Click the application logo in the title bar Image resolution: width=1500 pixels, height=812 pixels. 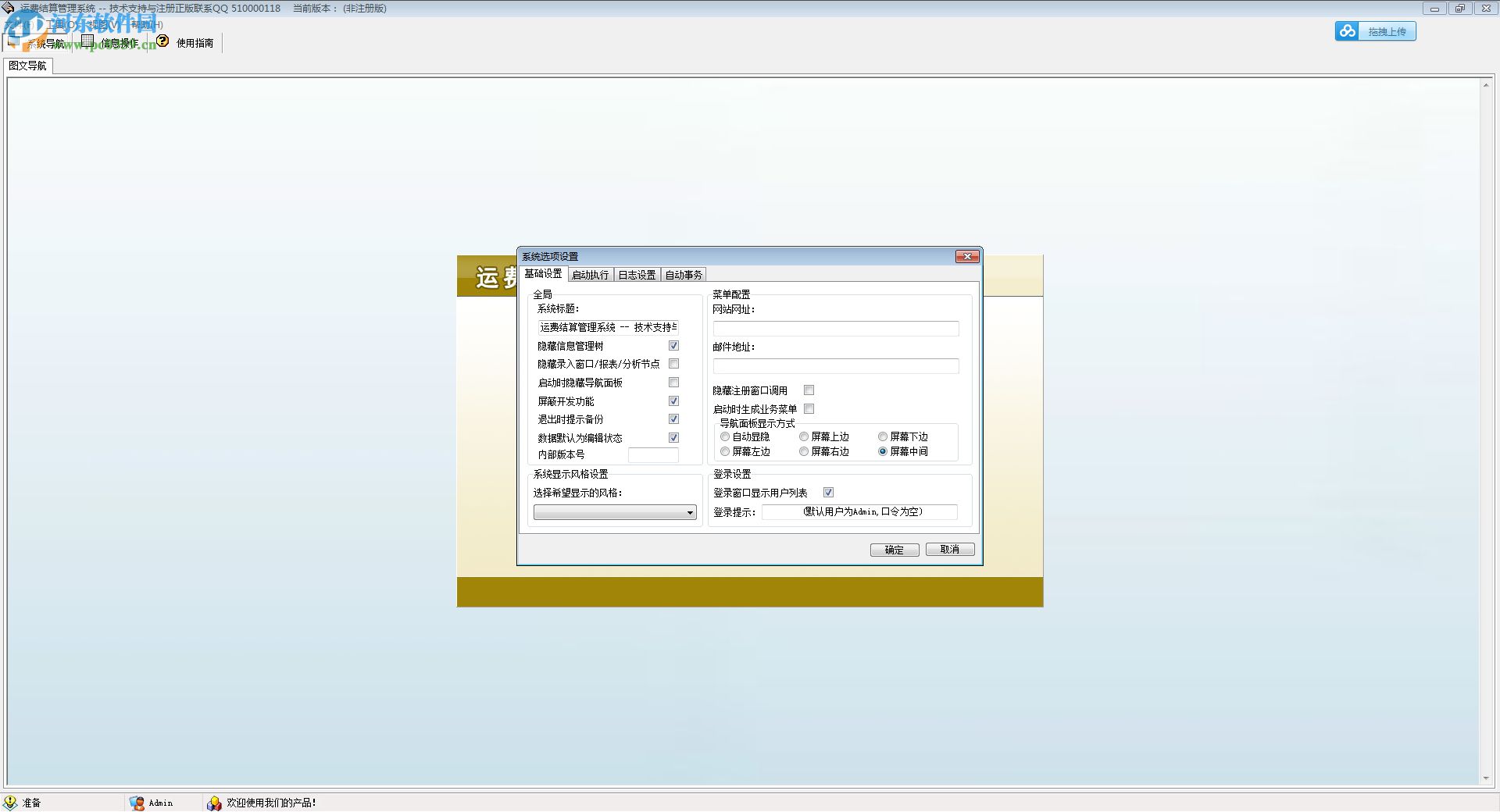[8, 8]
